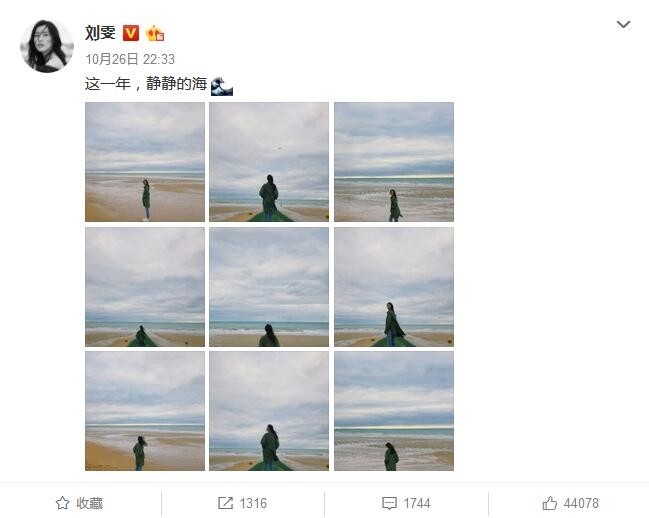
Task: Click the wave emoji in post text
Action: tap(222, 86)
